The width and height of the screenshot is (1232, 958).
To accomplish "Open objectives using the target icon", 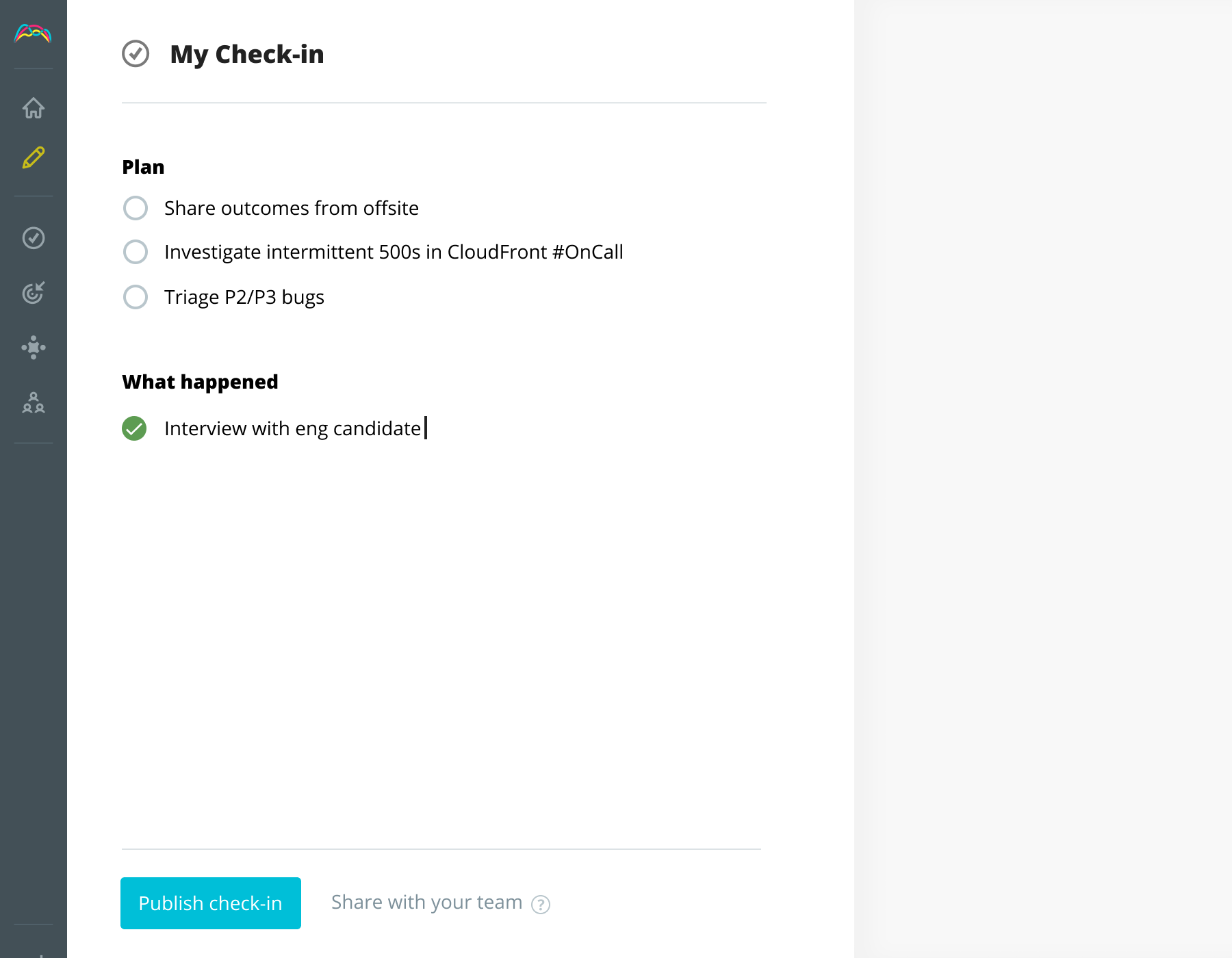I will click(x=33, y=293).
